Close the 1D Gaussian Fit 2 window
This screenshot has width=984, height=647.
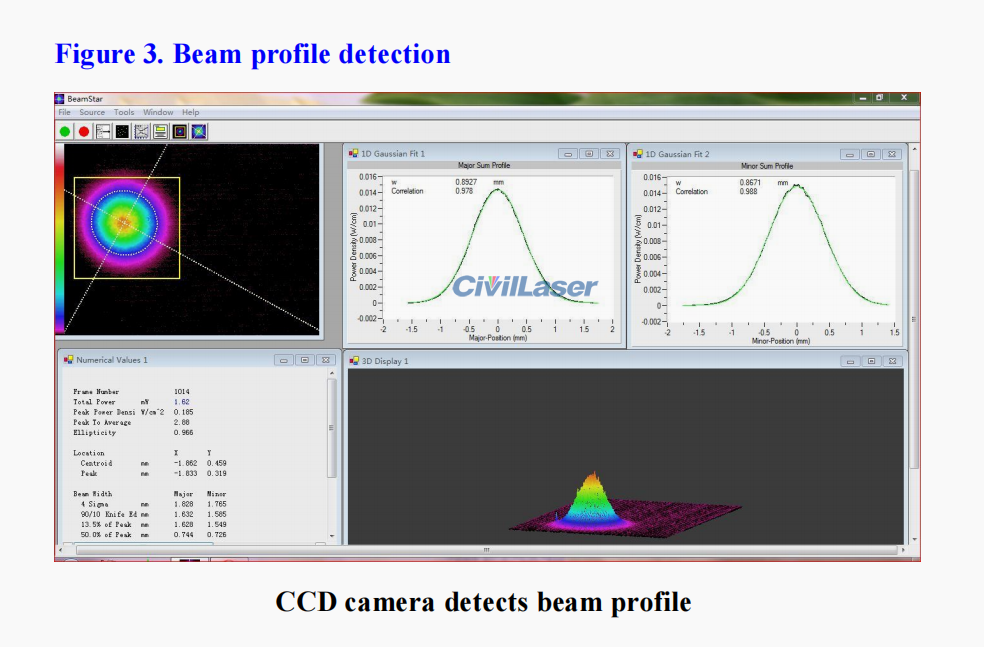pyautogui.click(x=892, y=154)
